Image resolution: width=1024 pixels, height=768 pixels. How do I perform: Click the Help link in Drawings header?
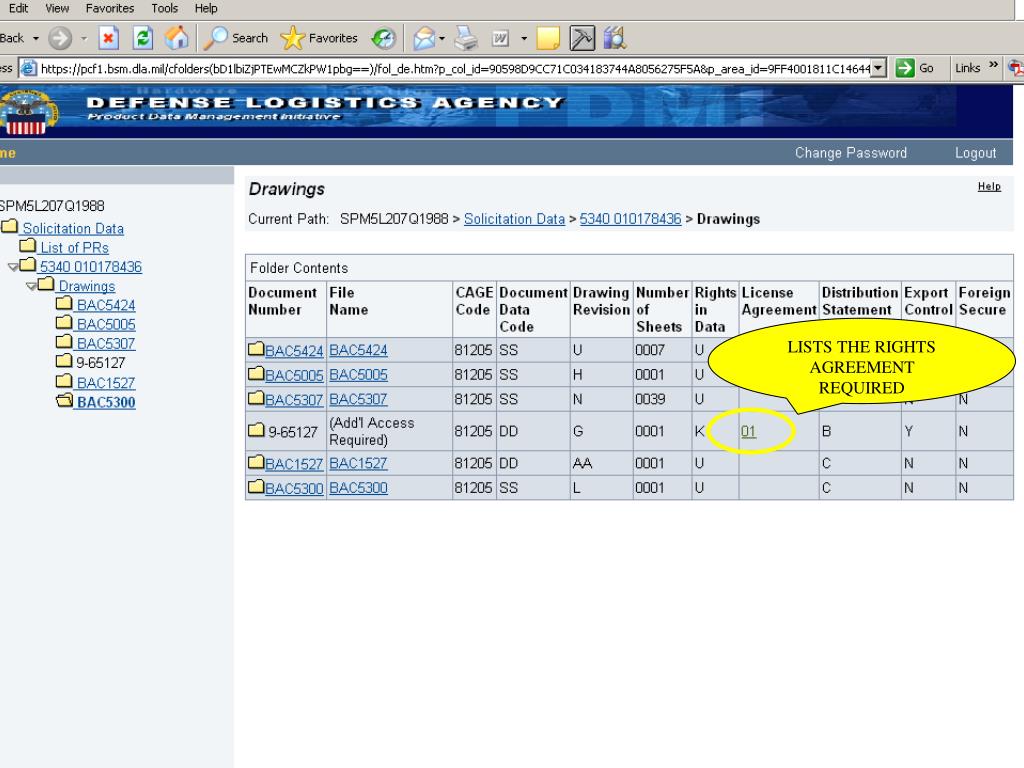coord(988,187)
